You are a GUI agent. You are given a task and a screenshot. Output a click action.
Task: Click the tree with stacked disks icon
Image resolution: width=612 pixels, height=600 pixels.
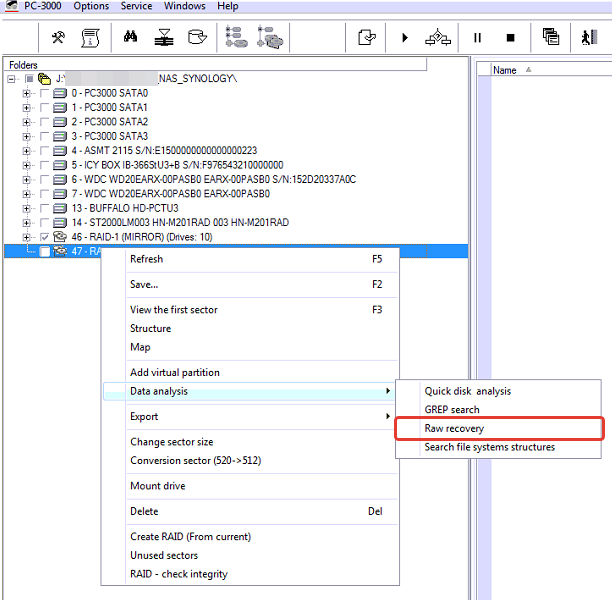[270, 37]
